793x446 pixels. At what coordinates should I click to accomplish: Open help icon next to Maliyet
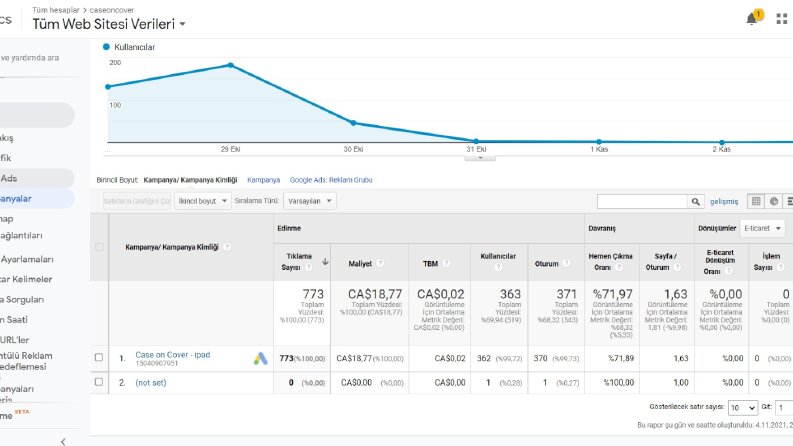click(x=380, y=263)
